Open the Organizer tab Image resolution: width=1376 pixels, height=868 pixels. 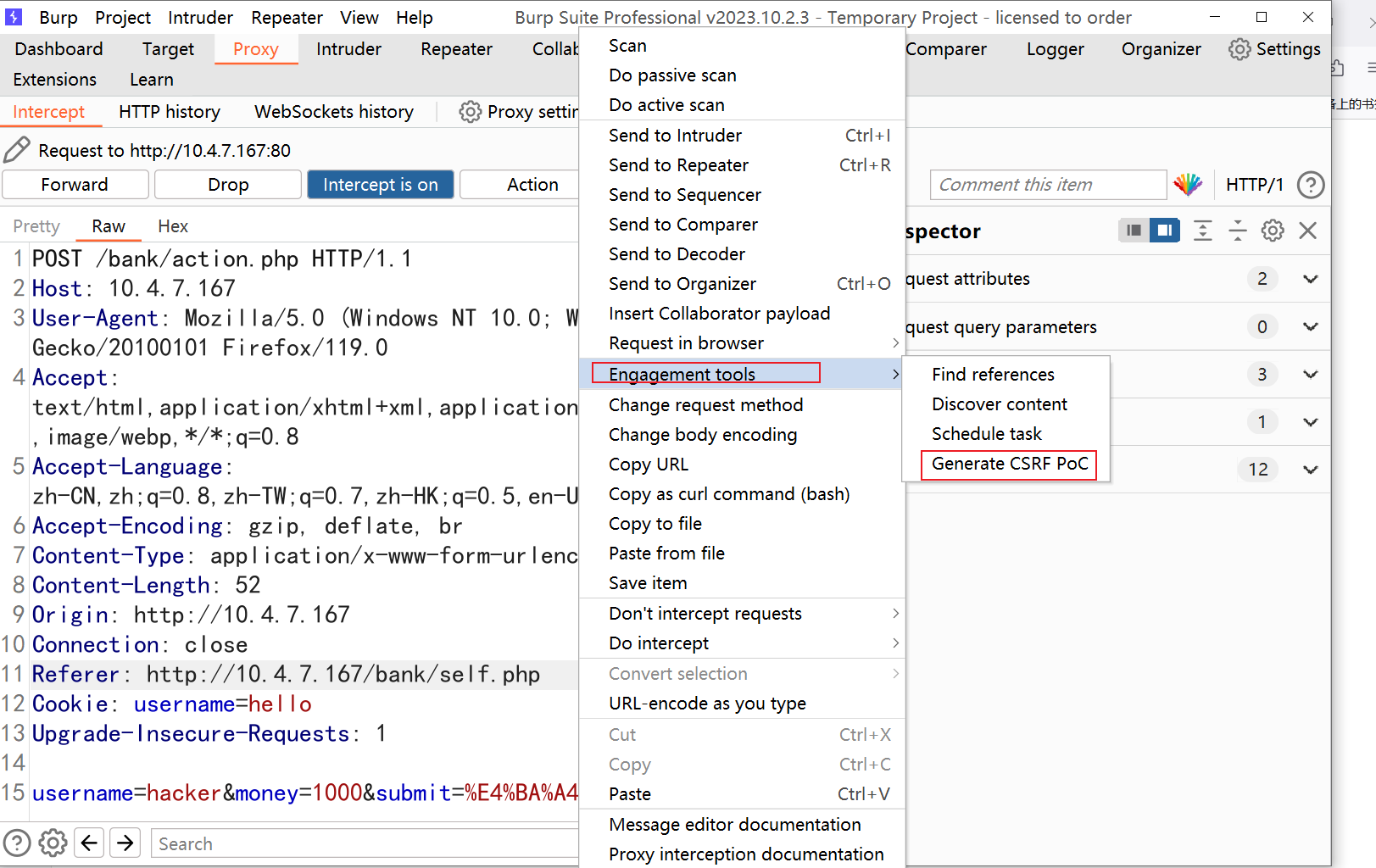(x=1162, y=49)
